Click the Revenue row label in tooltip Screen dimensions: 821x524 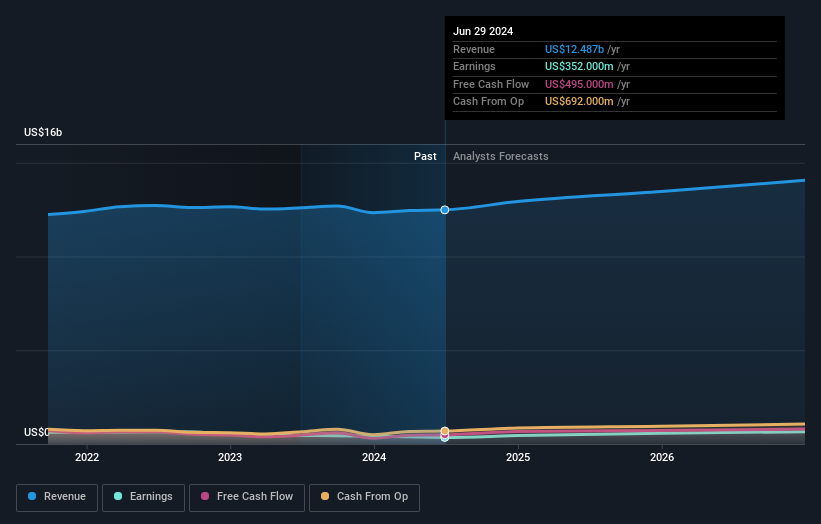[474, 49]
